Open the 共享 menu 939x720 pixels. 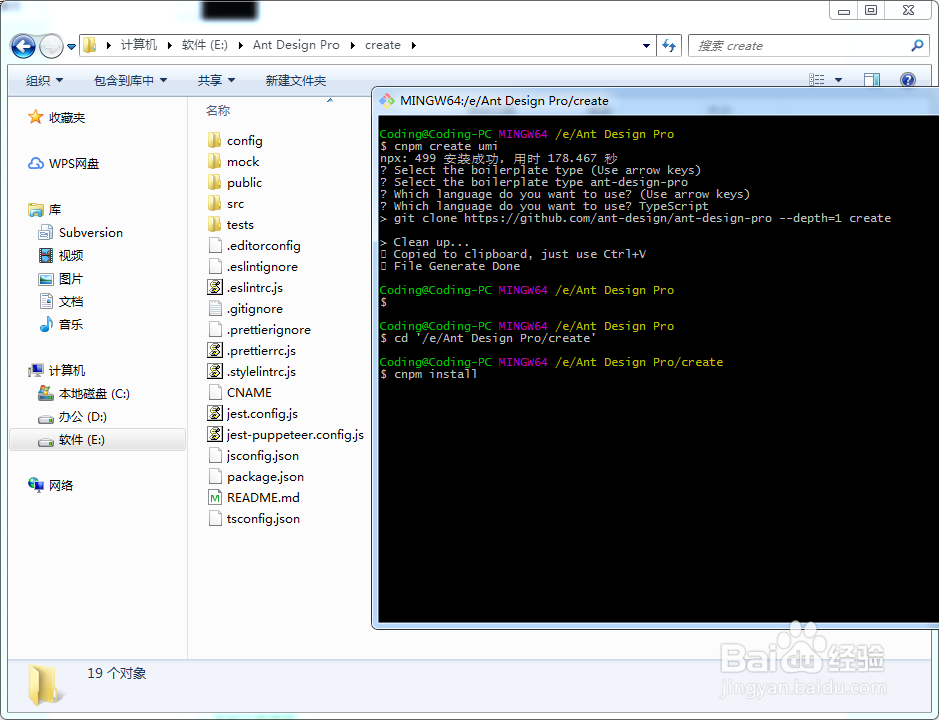(x=216, y=80)
